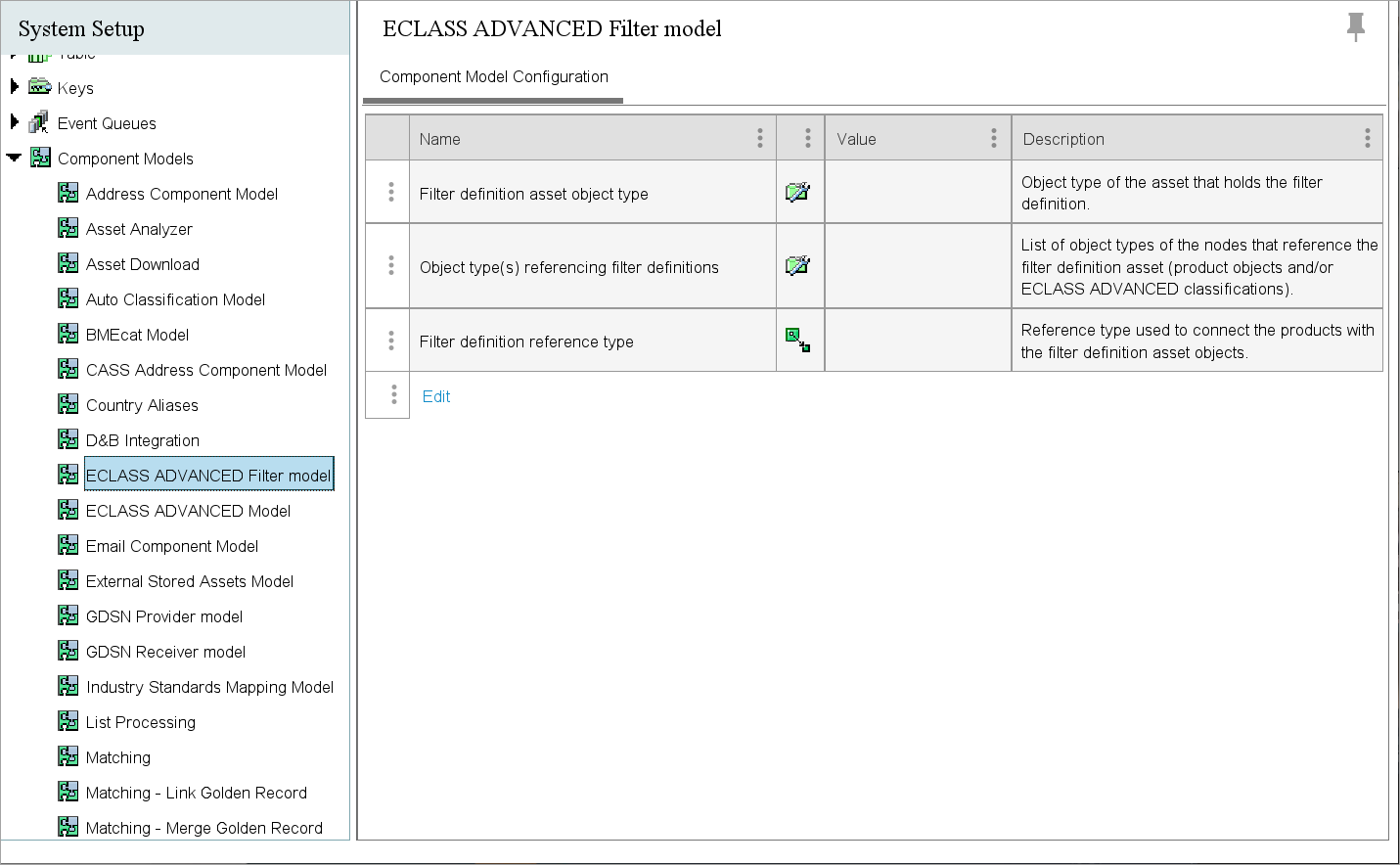Click the reference type icon for Filter definition reference type
This screenshot has width=1400, height=865.
point(799,340)
